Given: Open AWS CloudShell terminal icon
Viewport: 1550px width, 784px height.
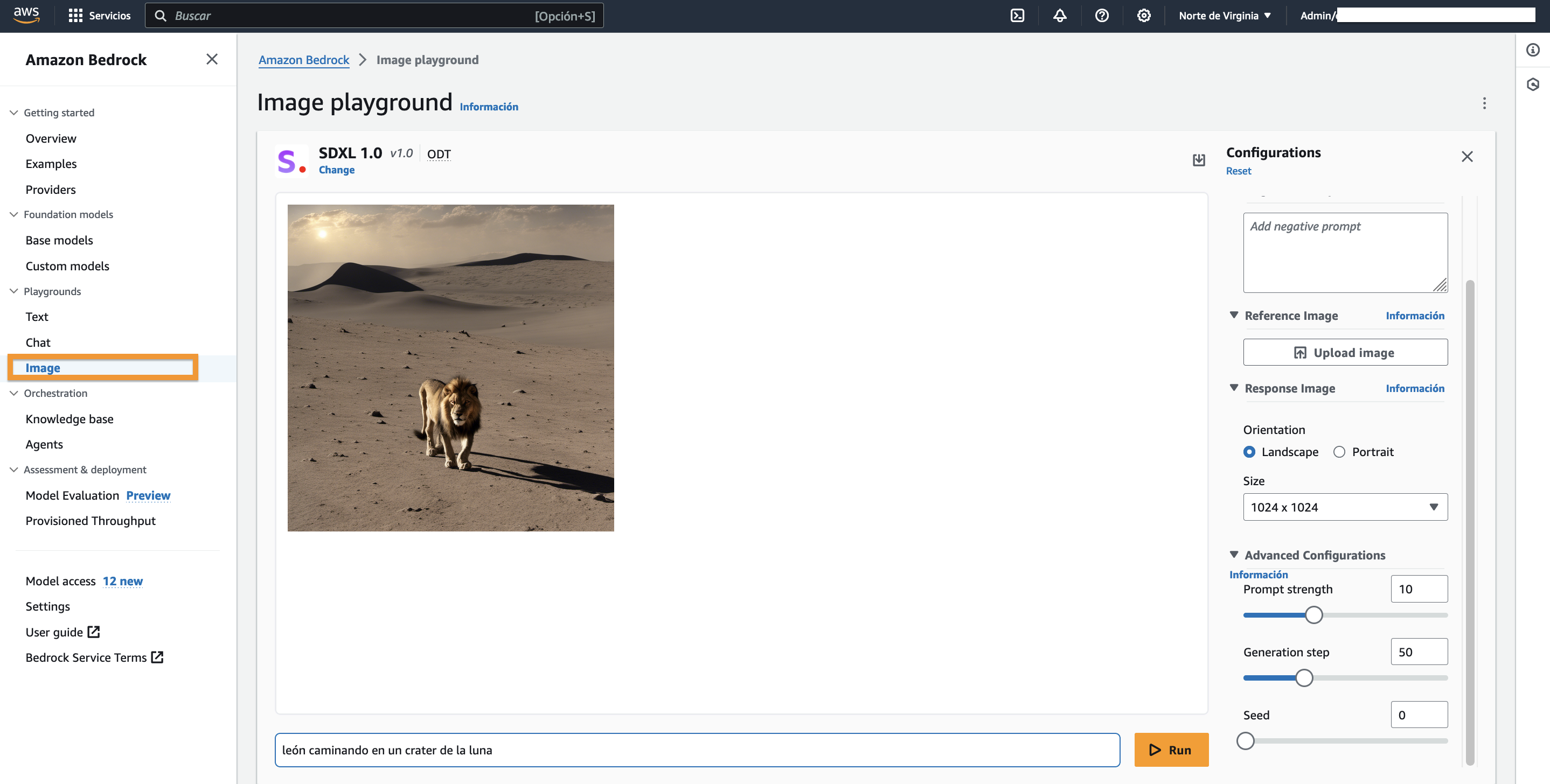Looking at the screenshot, I should click(1017, 16).
